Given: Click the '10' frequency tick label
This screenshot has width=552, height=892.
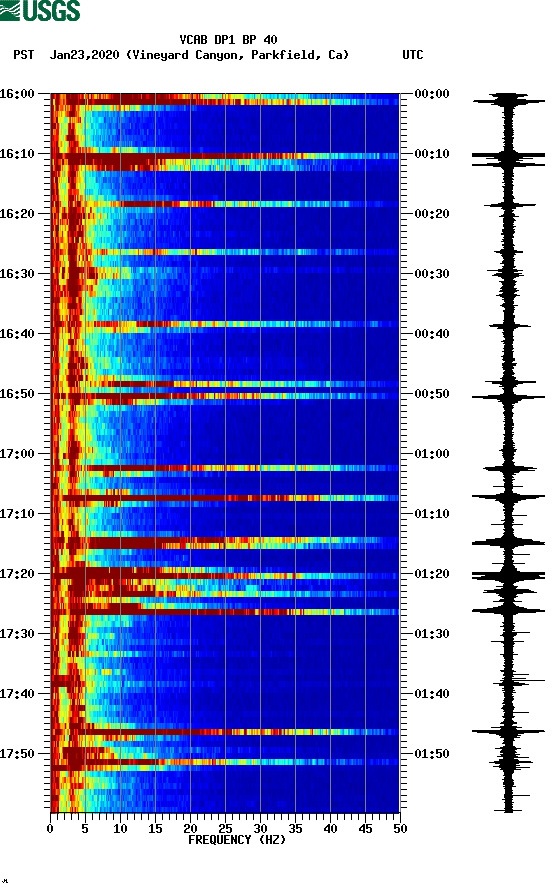Looking at the screenshot, I should point(120,829).
